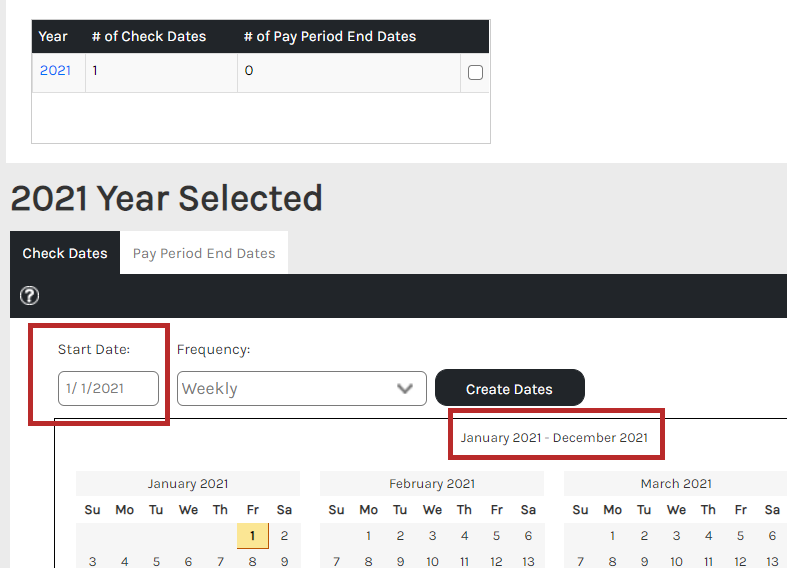Select January 1 highlighted in the calendar
Viewport: 787px width, 568px height.
click(252, 536)
